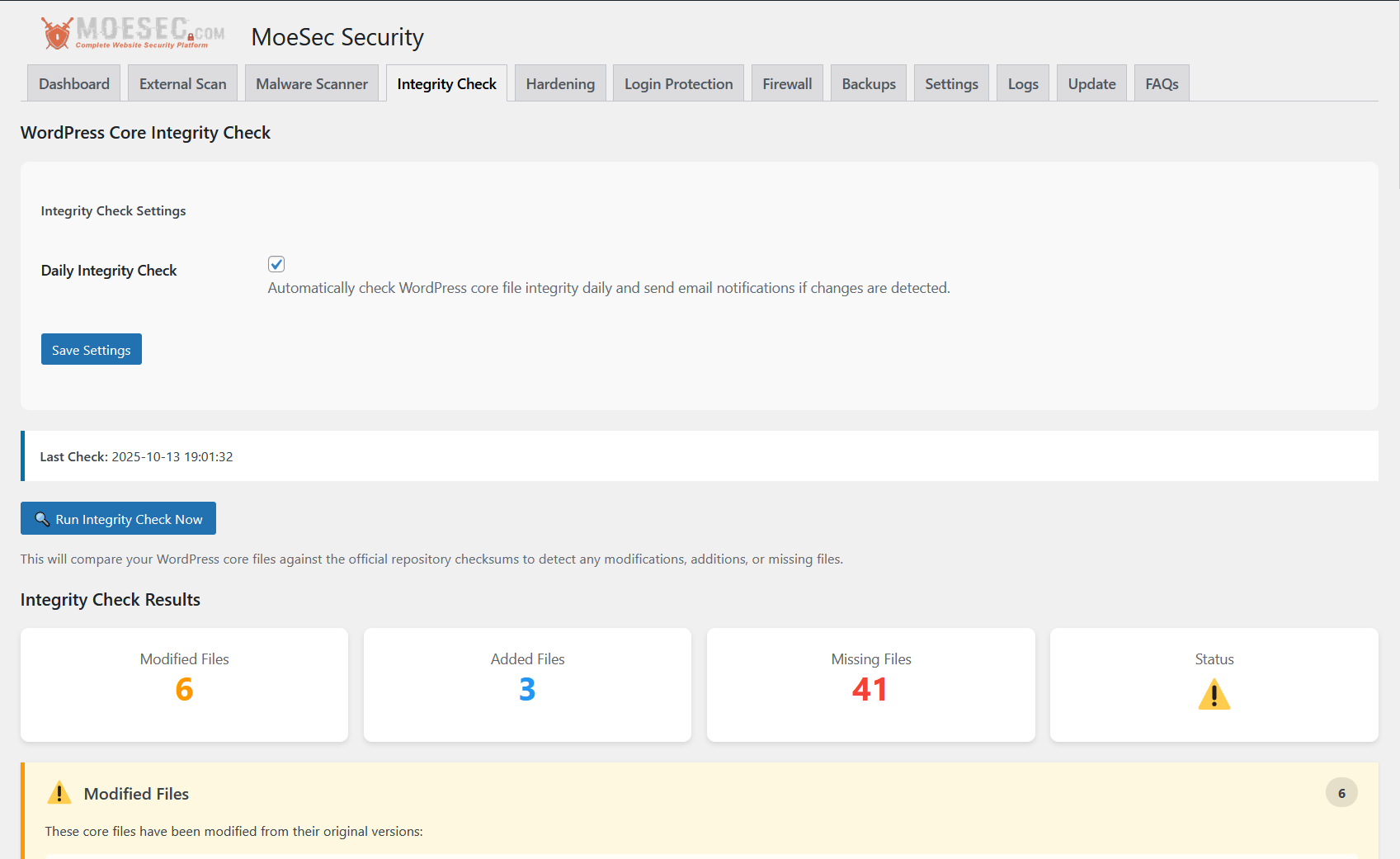Click the magnifying glass icon on Run button
1400x859 pixels.
click(42, 519)
